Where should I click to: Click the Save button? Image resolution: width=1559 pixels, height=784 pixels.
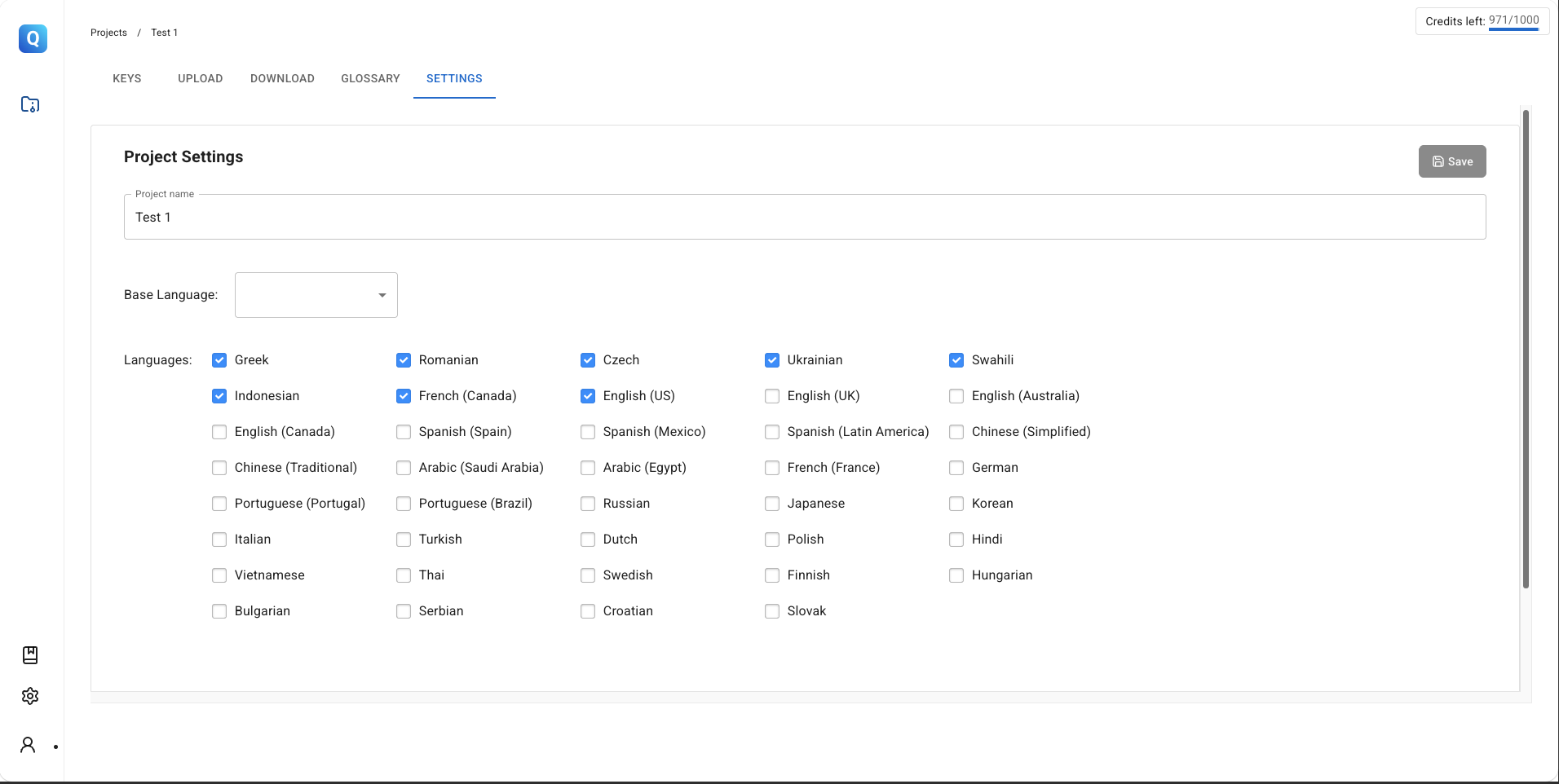1452,161
